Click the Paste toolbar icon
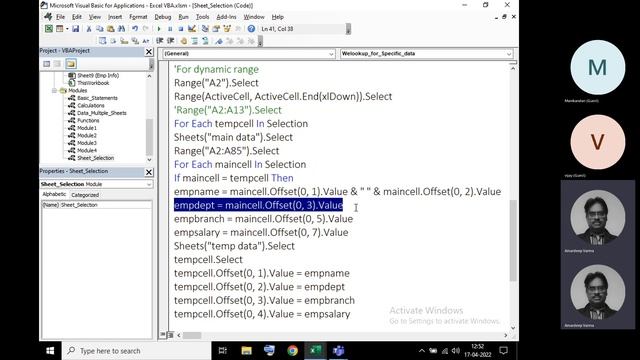The image size is (640, 360). click(x=110, y=29)
